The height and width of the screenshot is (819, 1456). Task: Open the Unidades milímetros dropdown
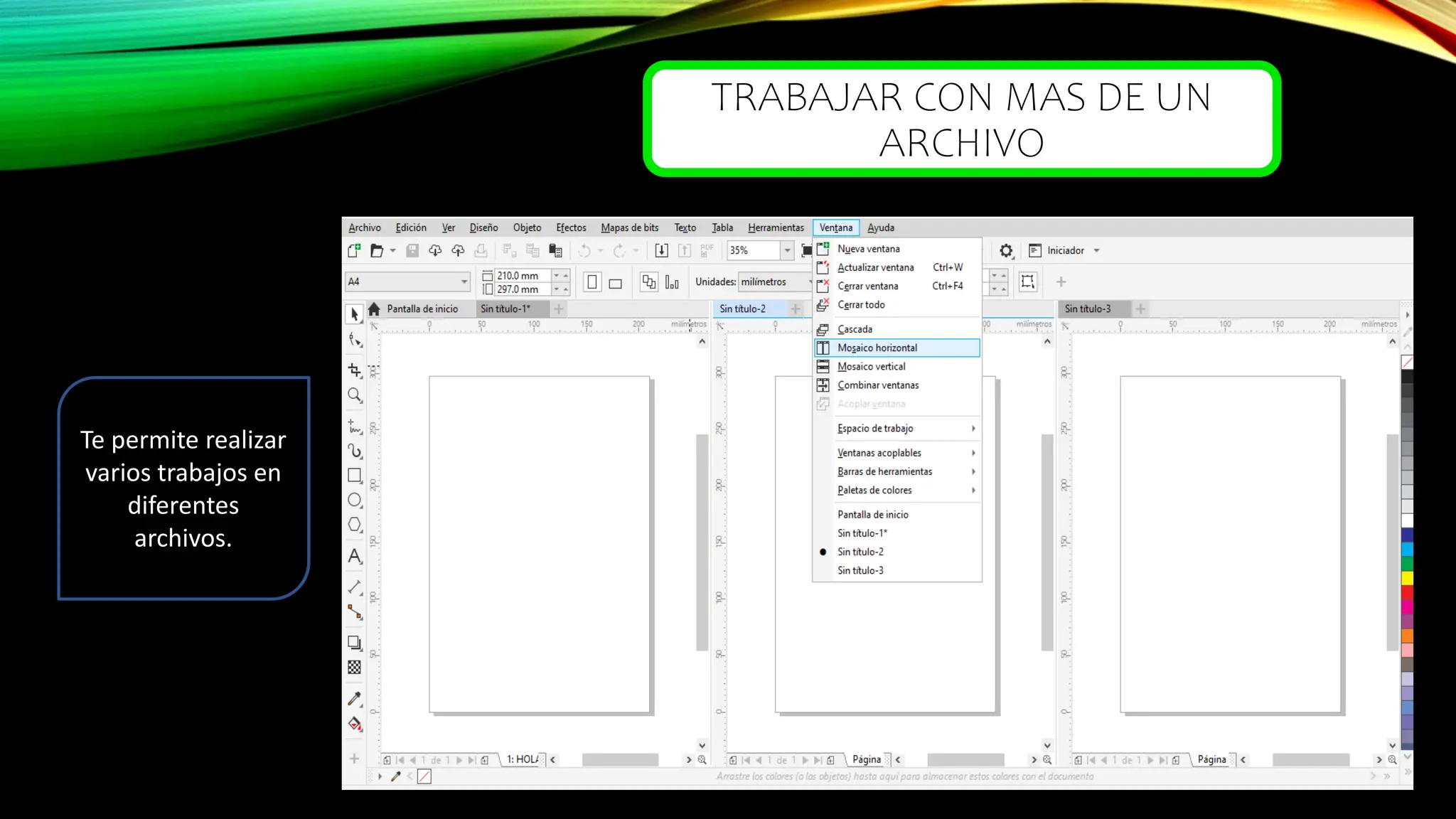coord(775,282)
